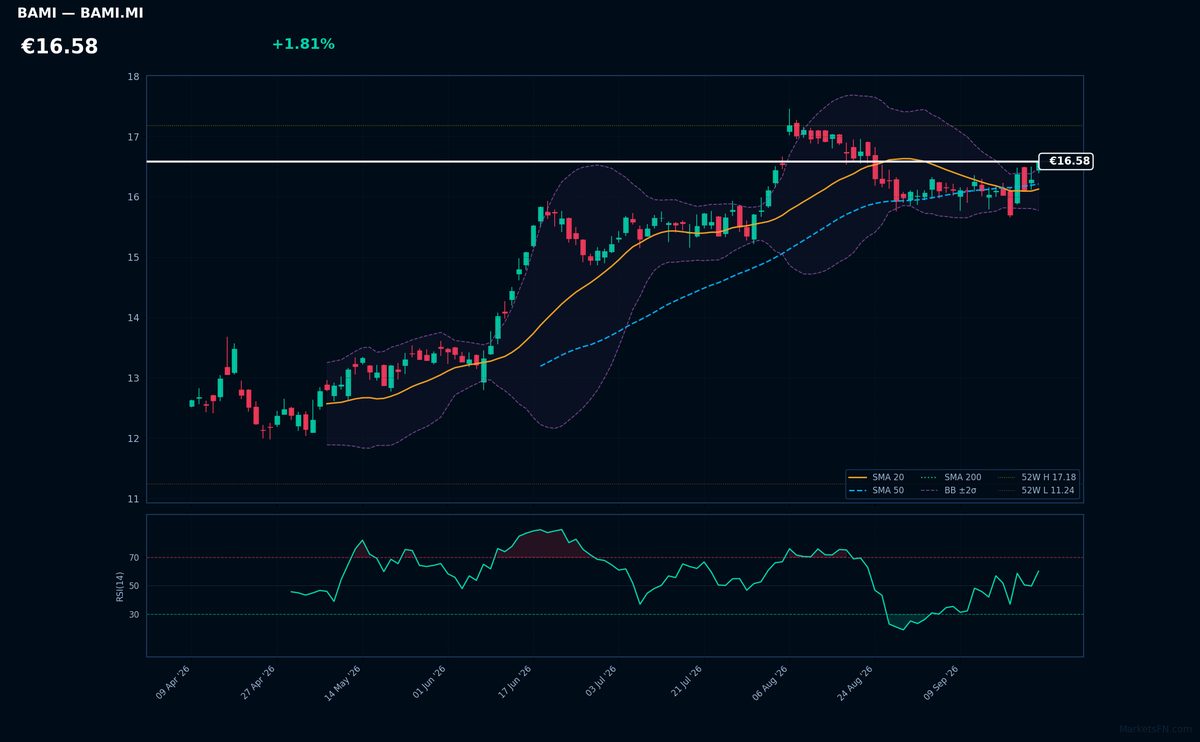Click the 21 Jul '26 date label
This screenshot has width=1200, height=742.
point(685,683)
